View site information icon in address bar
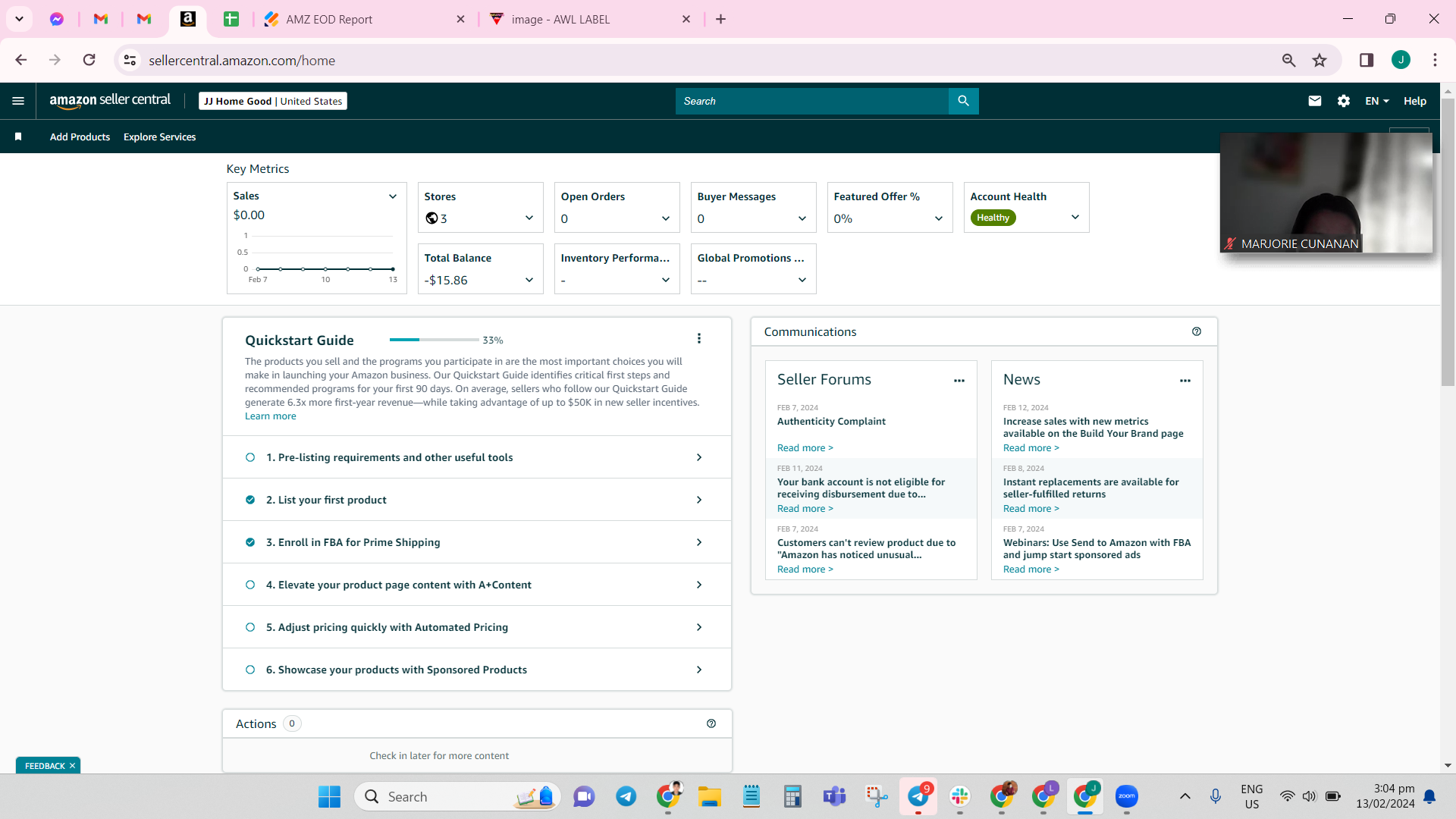 (x=130, y=60)
